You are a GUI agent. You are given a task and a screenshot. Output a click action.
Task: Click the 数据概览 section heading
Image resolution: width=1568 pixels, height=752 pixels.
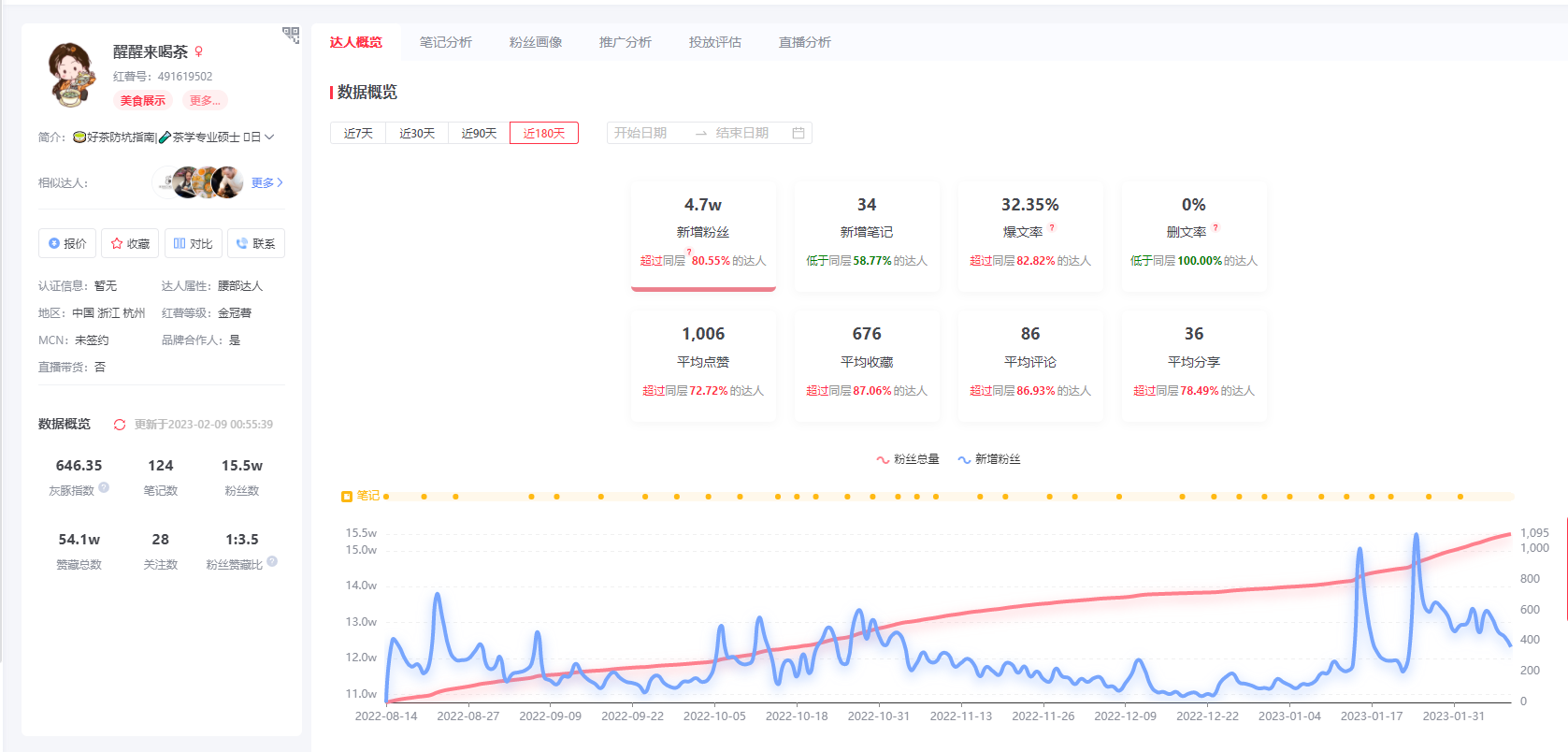[367, 92]
